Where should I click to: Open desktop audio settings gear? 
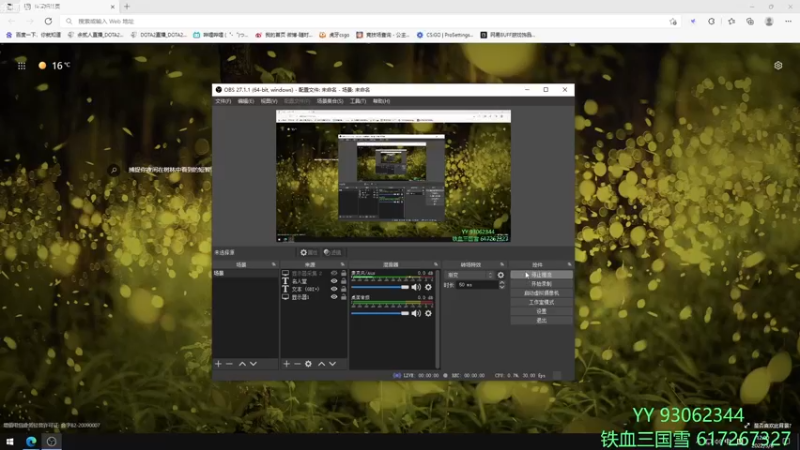click(x=428, y=313)
